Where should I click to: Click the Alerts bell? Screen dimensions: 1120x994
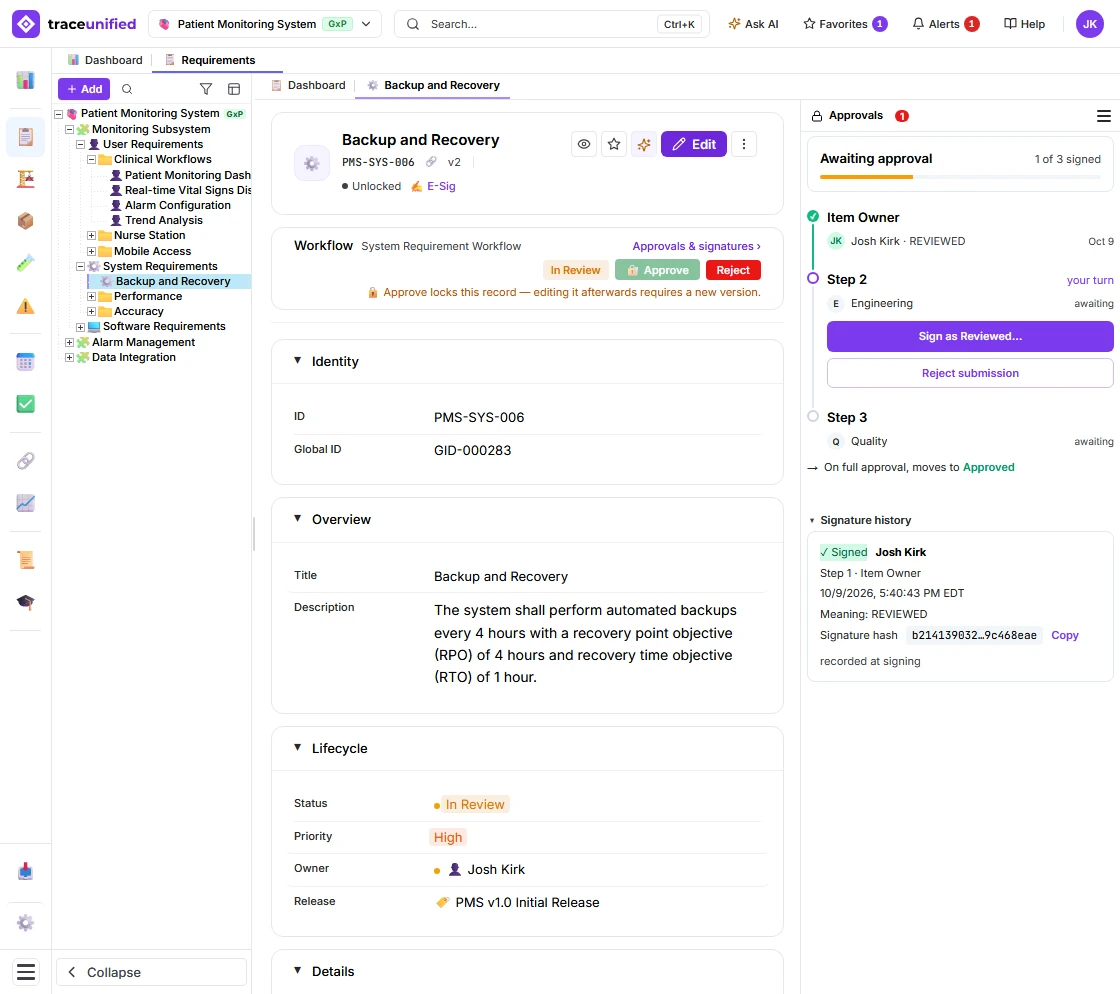click(945, 24)
